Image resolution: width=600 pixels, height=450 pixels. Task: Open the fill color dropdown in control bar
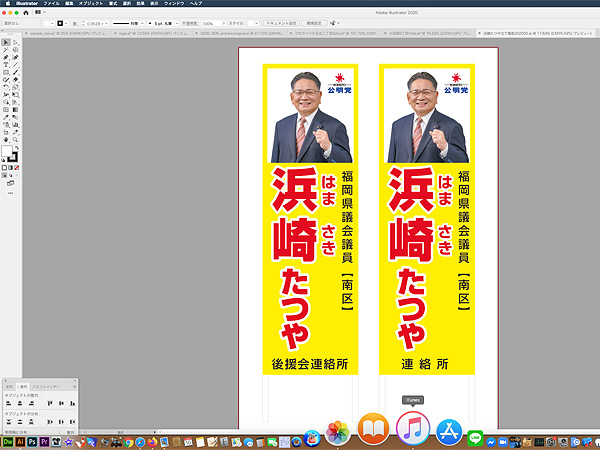pyautogui.click(x=52, y=23)
